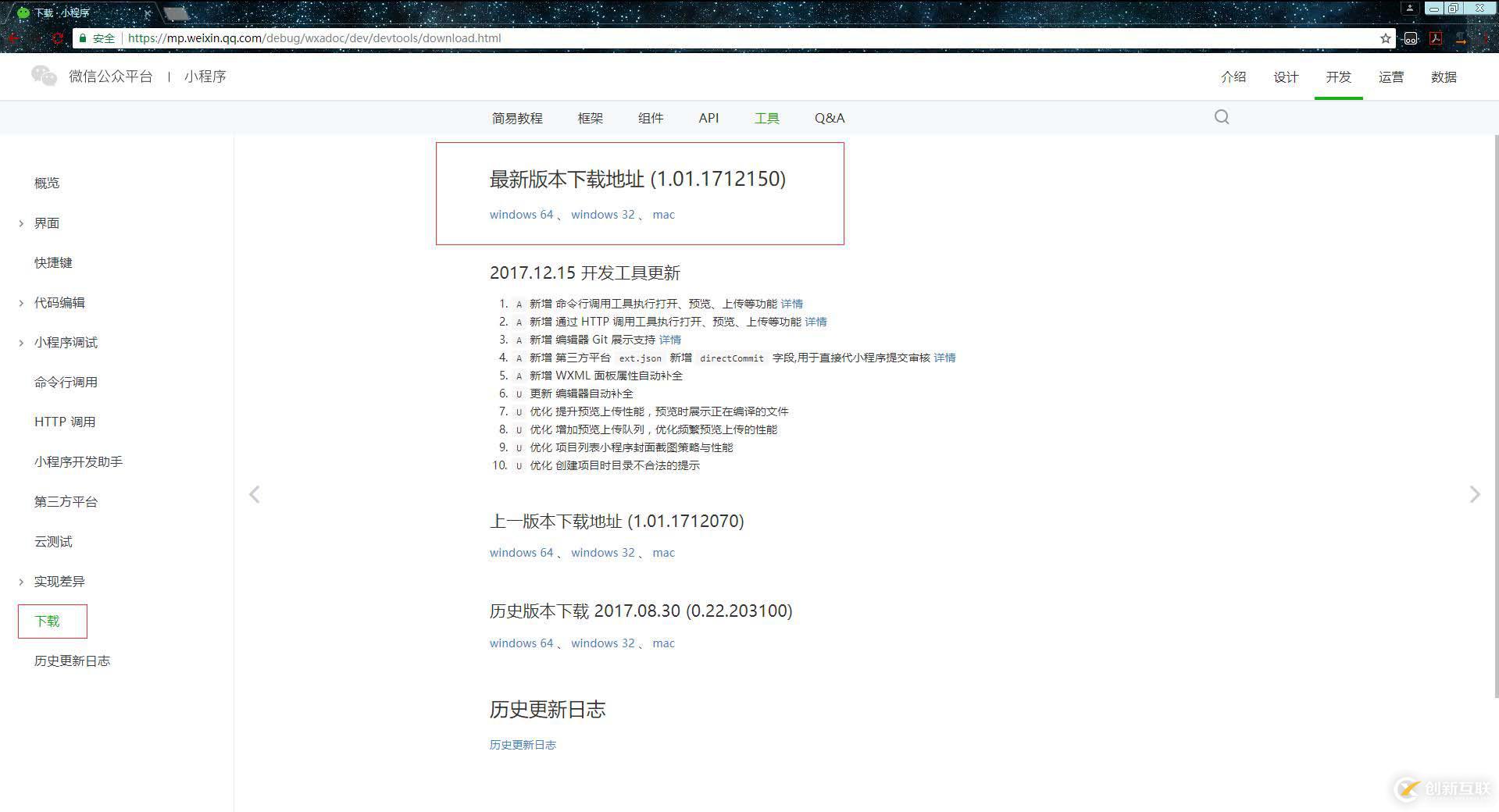The width and height of the screenshot is (1499, 812).
Task: Switch to the Q&A tab
Action: 830,118
